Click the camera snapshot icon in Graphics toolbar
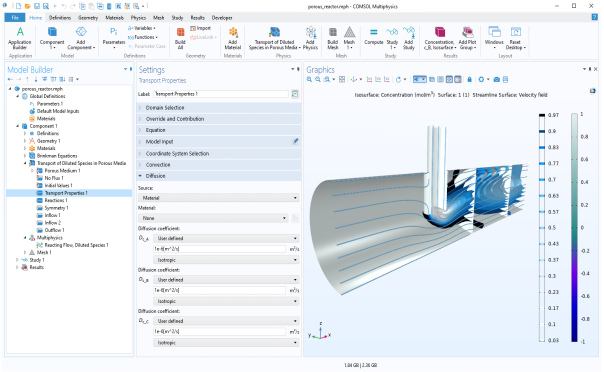 coord(497,79)
